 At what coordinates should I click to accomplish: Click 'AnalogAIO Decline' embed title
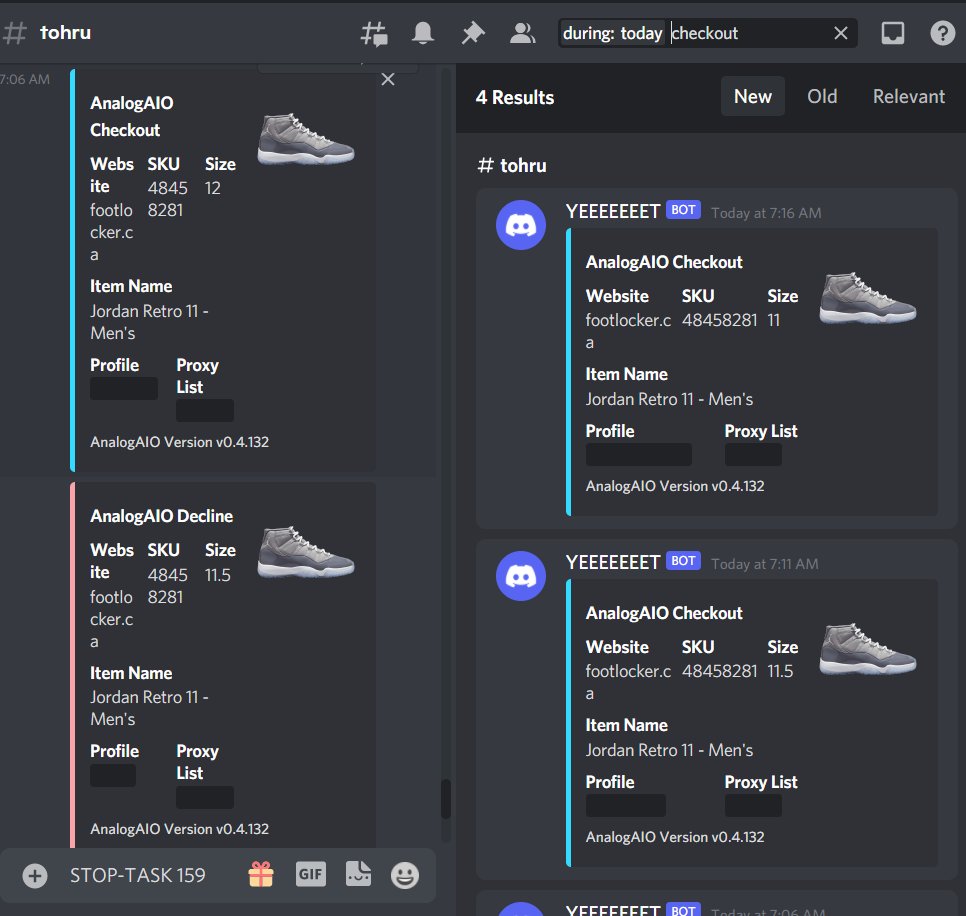coord(161,516)
